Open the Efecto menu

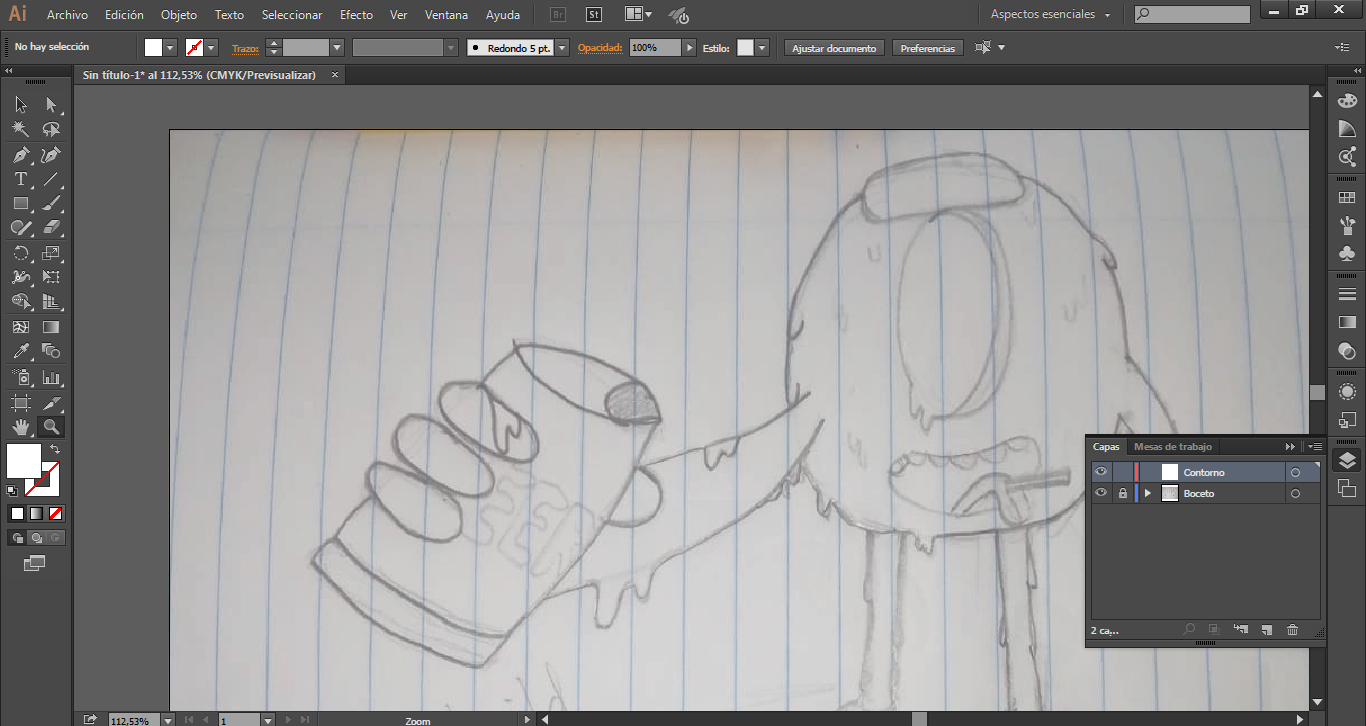coord(356,15)
